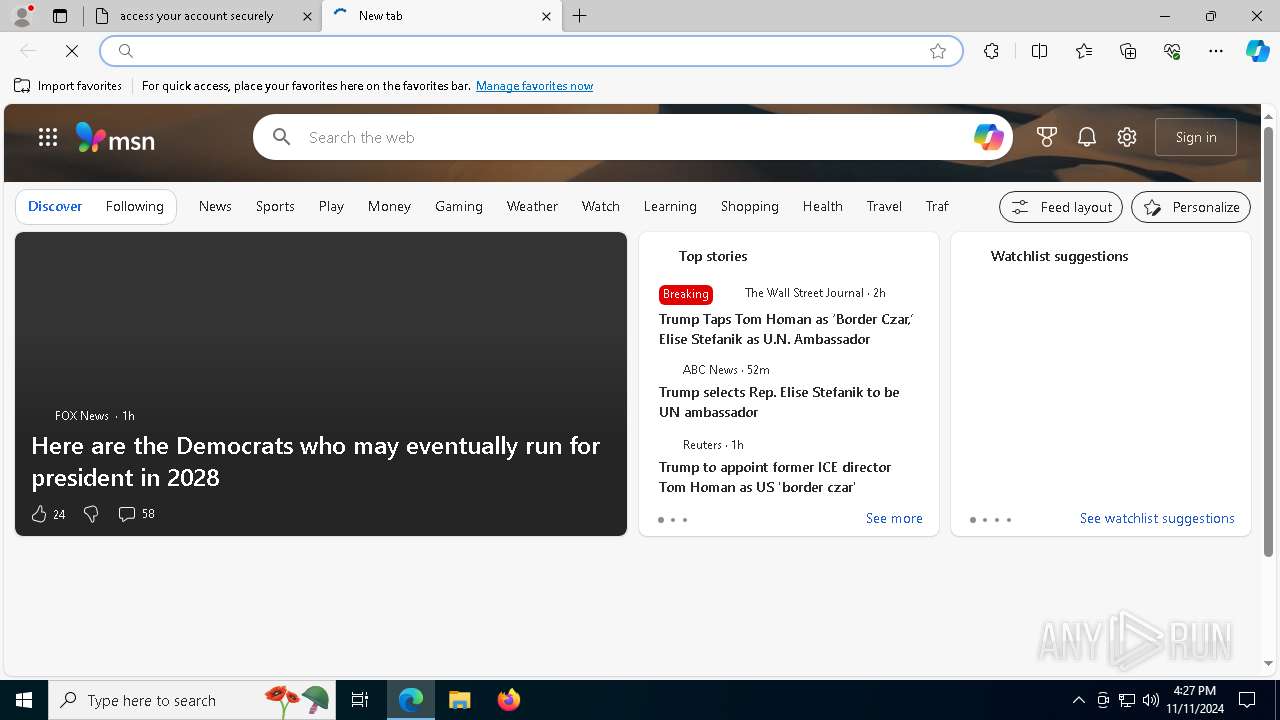Open the Copilot sidebar icon
The image size is (1280, 720).
point(1257,51)
